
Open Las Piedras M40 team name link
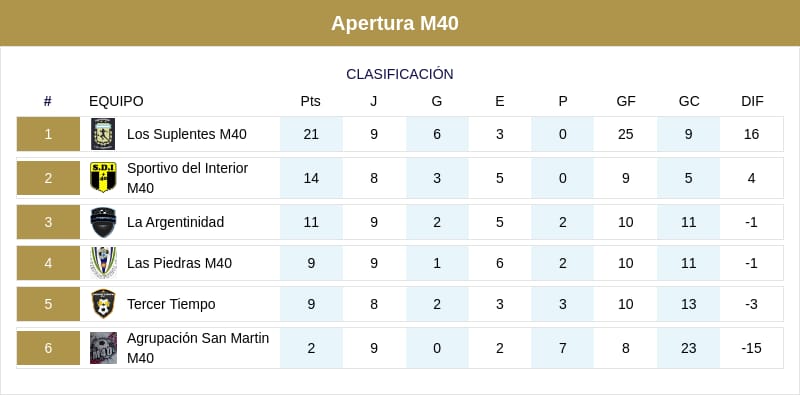coord(179,263)
